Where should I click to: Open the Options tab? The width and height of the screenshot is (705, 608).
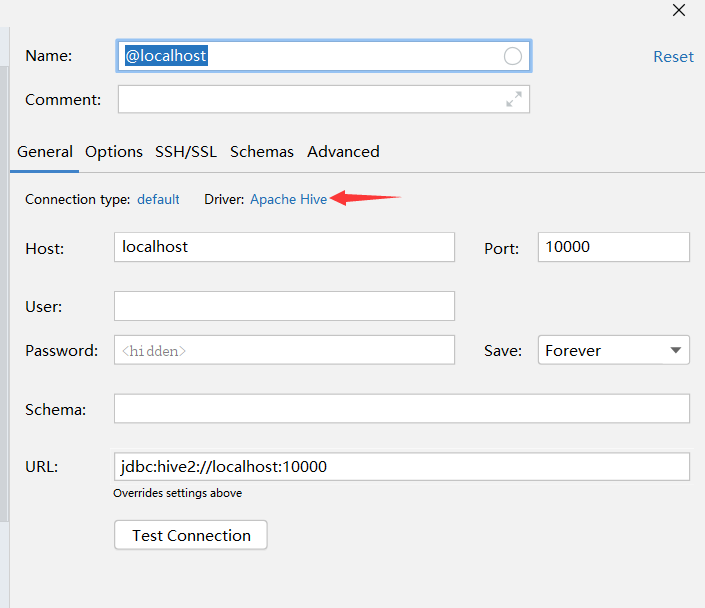pyautogui.click(x=114, y=152)
